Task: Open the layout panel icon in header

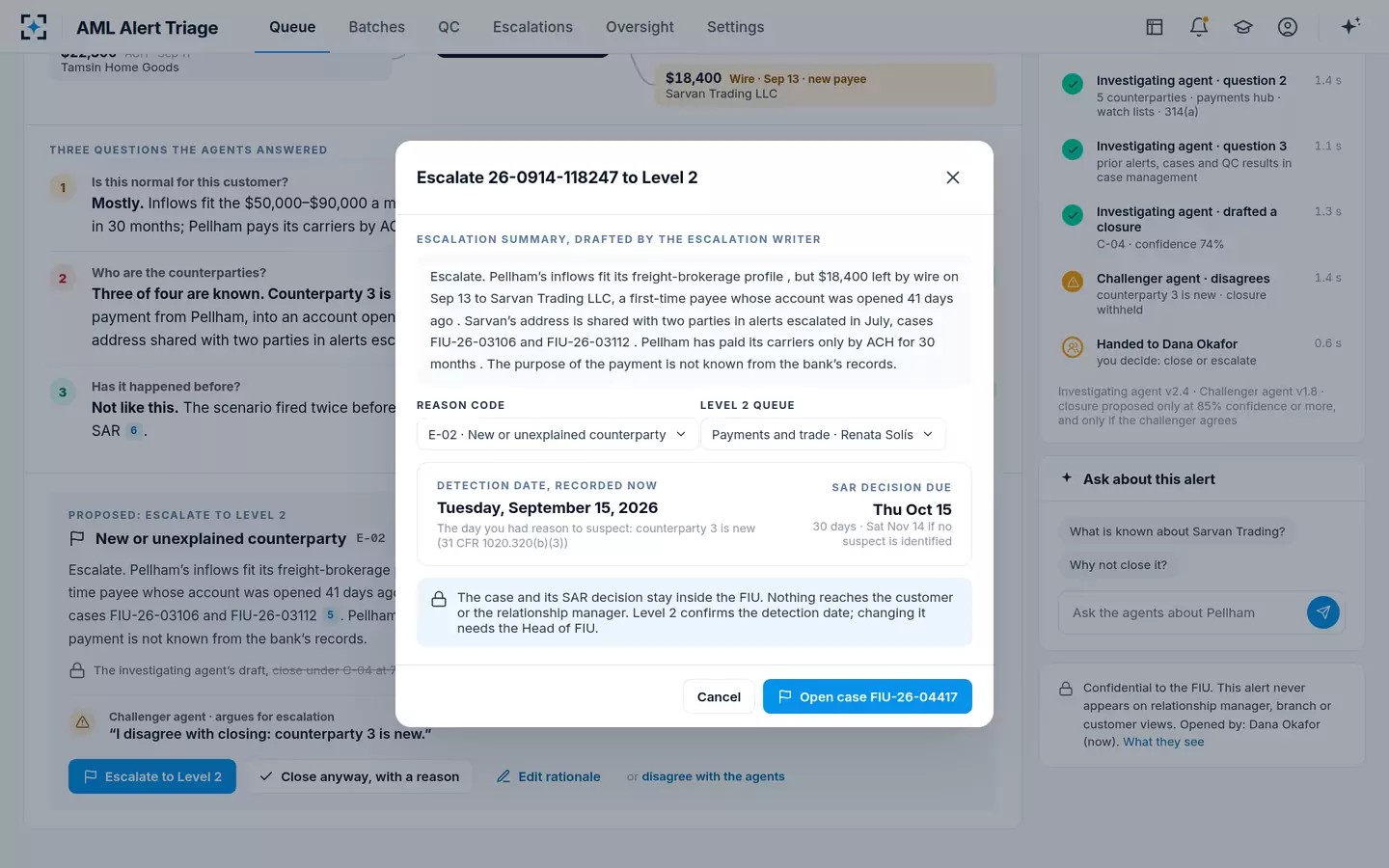Action: (1154, 27)
